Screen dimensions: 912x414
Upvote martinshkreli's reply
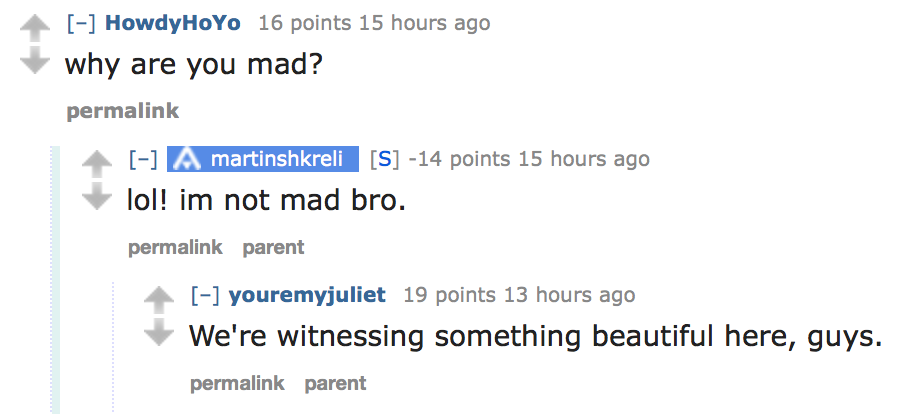(x=97, y=162)
